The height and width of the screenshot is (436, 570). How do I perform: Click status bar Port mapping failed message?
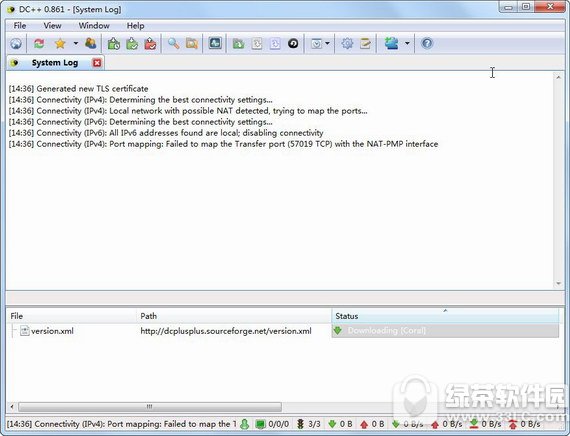pyautogui.click(x=121, y=424)
